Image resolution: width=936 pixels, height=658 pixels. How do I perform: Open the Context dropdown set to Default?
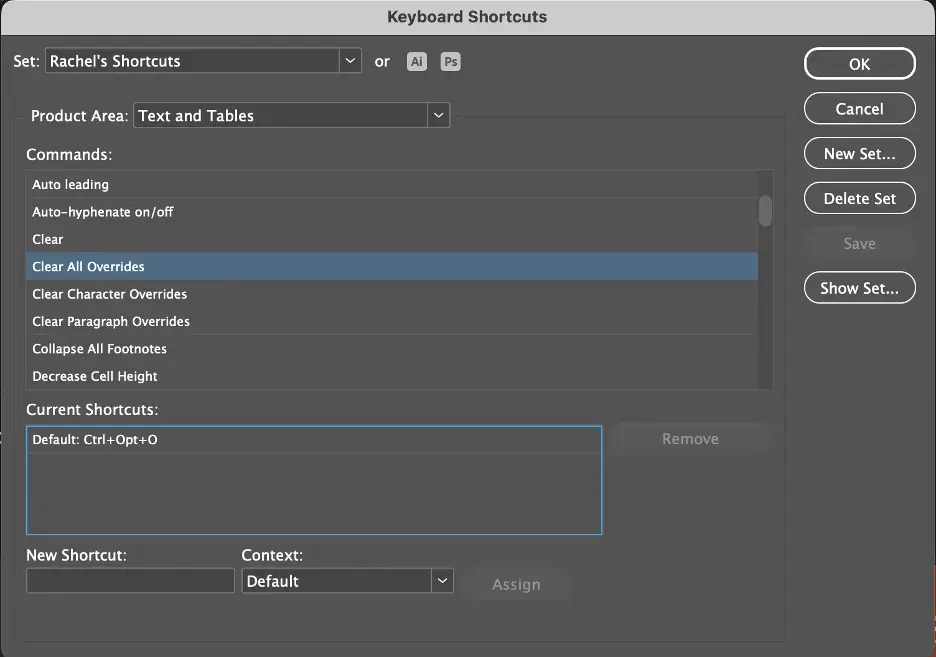347,581
